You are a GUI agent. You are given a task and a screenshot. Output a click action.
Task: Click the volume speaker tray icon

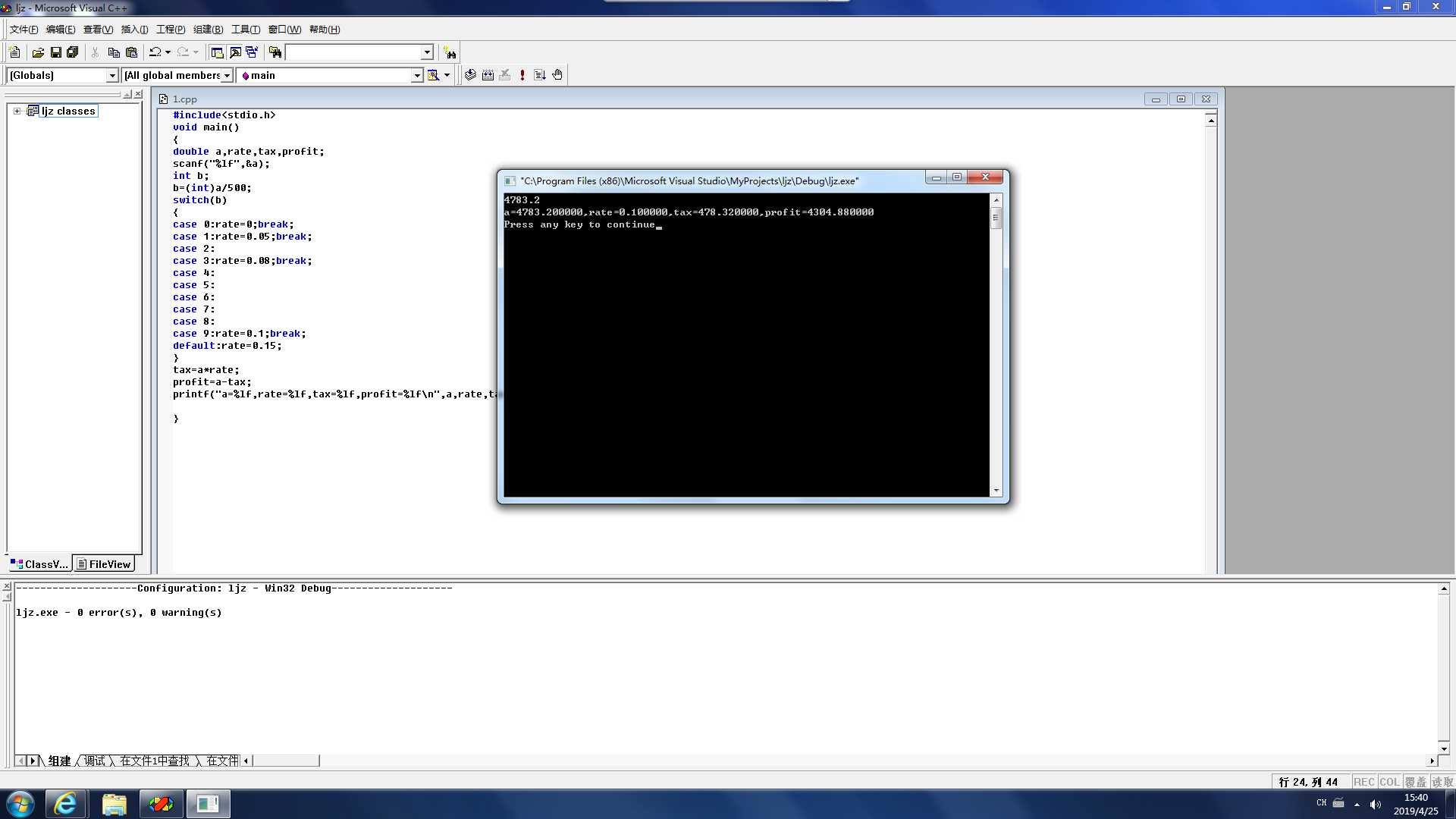pos(1375,804)
